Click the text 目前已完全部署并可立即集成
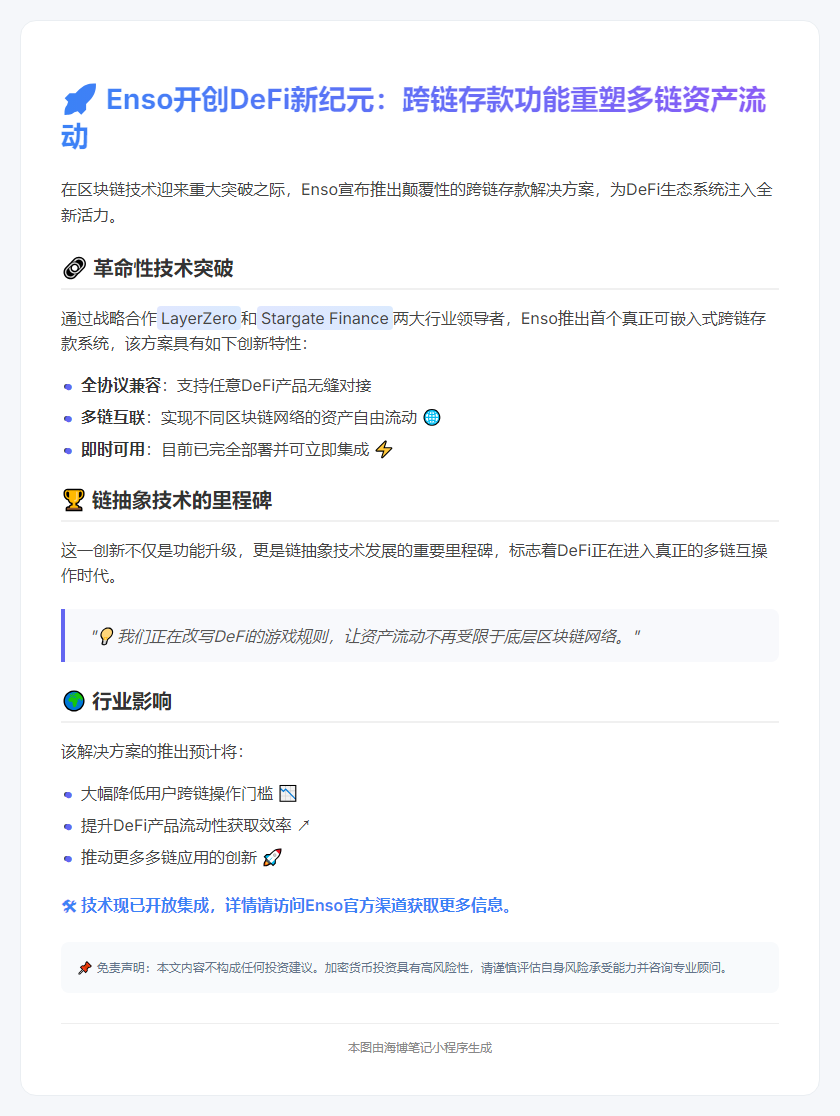The height and width of the screenshot is (1116, 840). (x=266, y=450)
